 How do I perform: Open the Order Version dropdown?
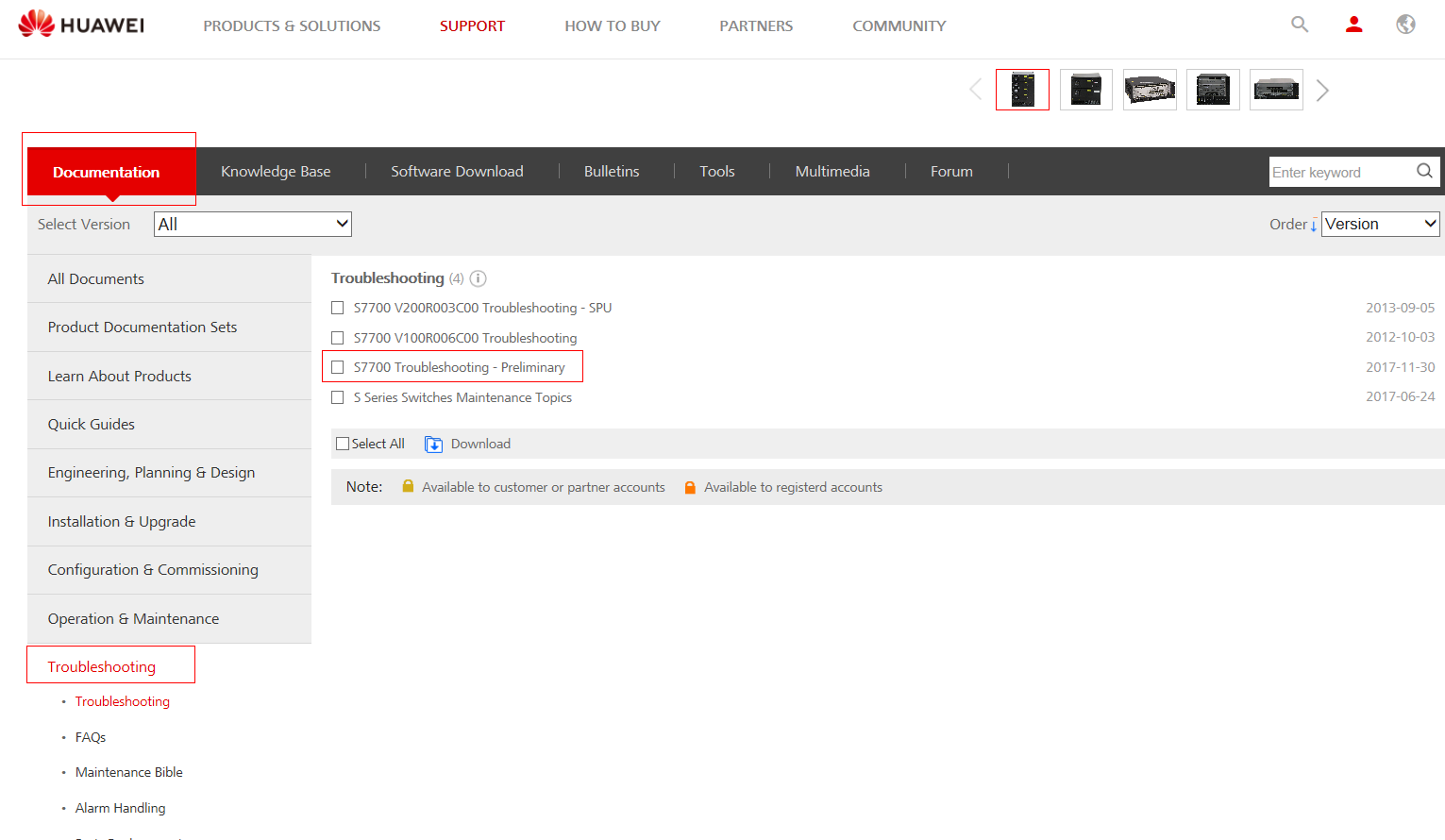[x=1381, y=224]
